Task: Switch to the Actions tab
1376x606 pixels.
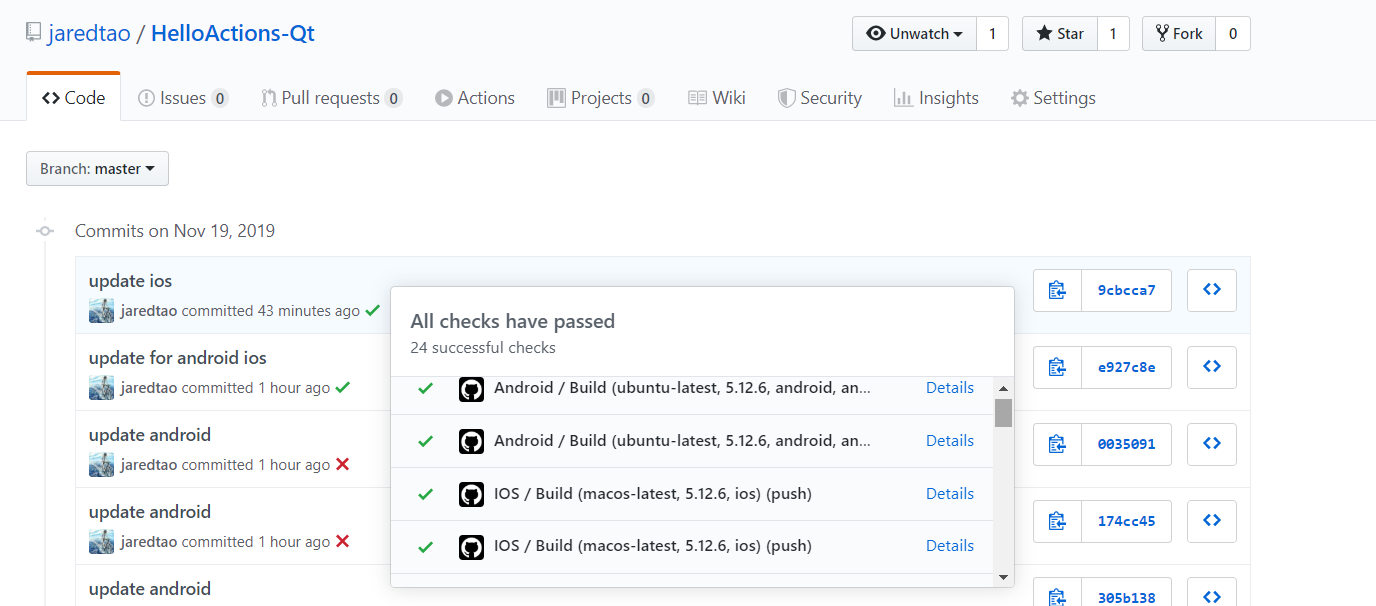Action: (475, 98)
